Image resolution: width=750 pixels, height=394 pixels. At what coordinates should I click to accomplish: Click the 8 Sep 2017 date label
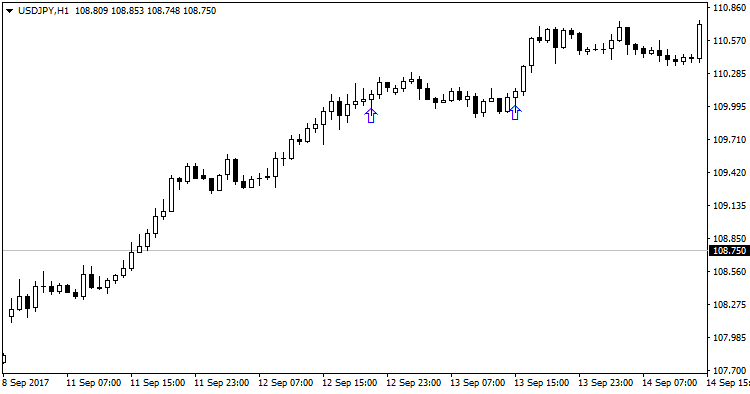25,383
